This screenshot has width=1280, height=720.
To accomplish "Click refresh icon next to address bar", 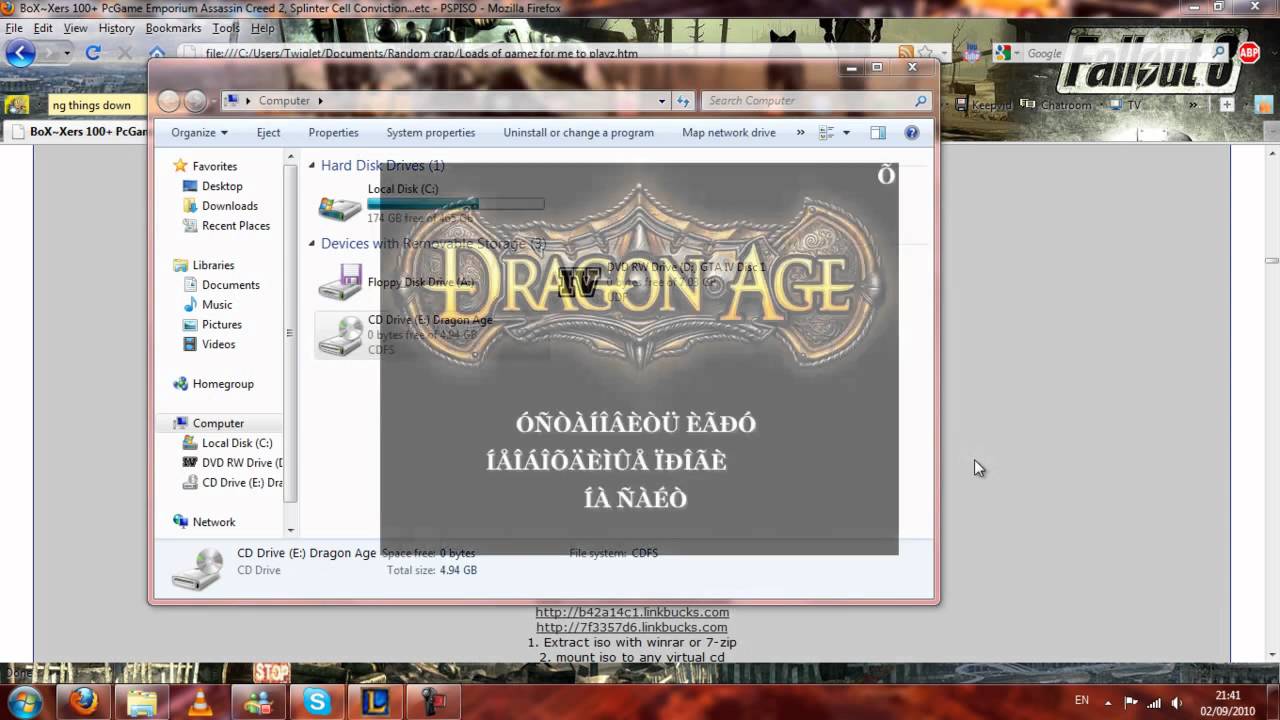I will tap(684, 101).
